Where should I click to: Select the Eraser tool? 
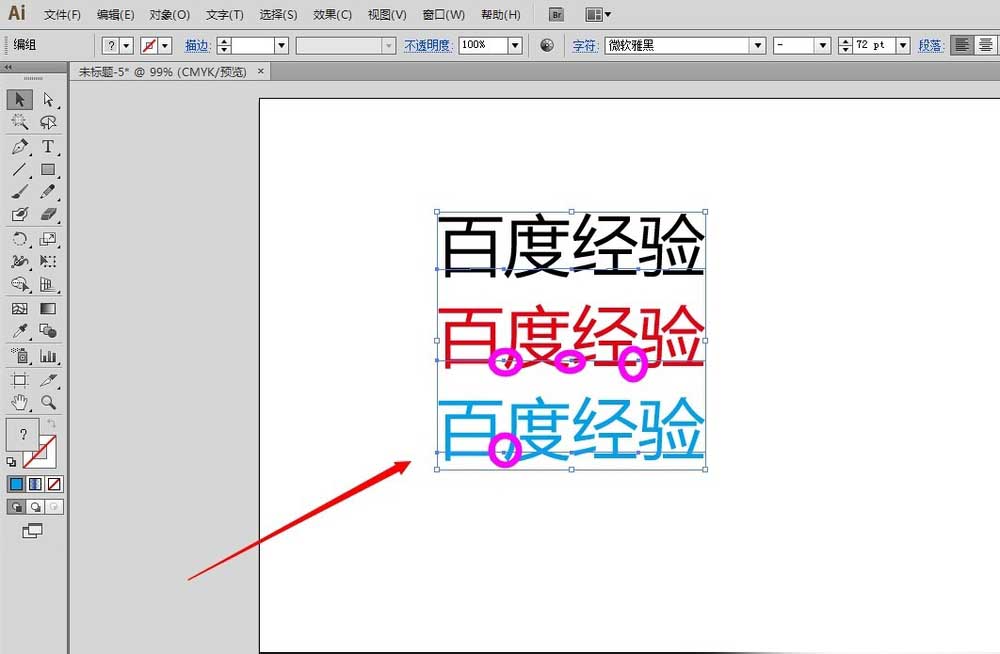(x=48, y=214)
